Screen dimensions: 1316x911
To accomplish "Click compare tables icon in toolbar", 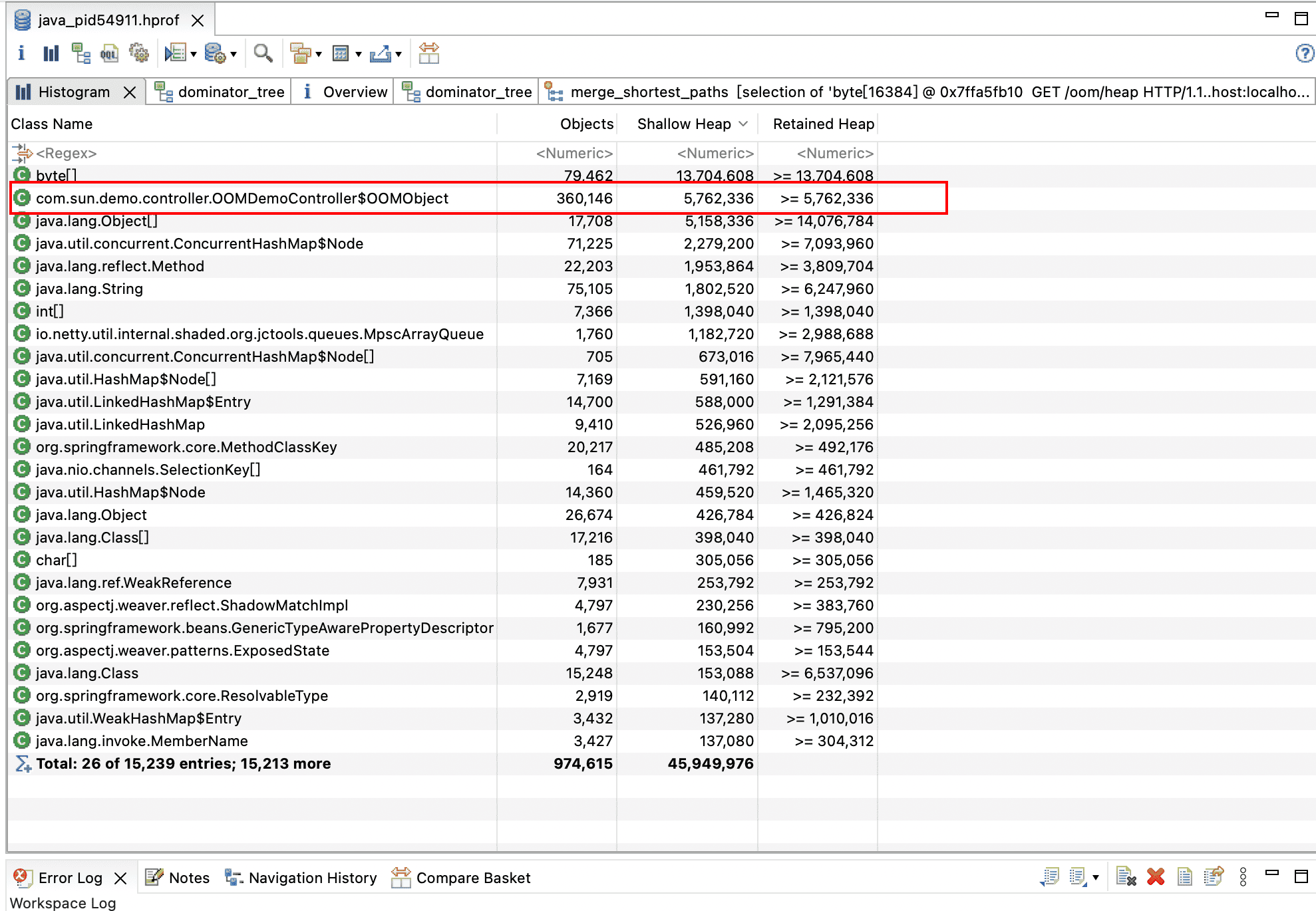I will click(429, 53).
